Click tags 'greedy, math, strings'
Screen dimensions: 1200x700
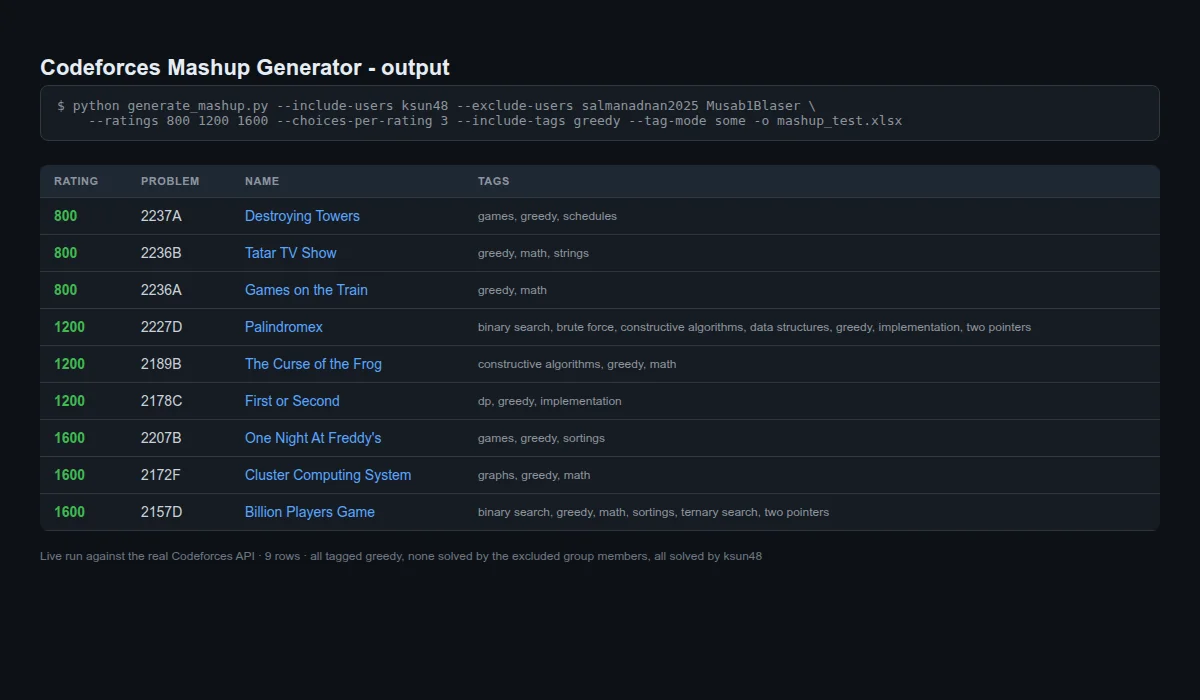[x=533, y=253]
